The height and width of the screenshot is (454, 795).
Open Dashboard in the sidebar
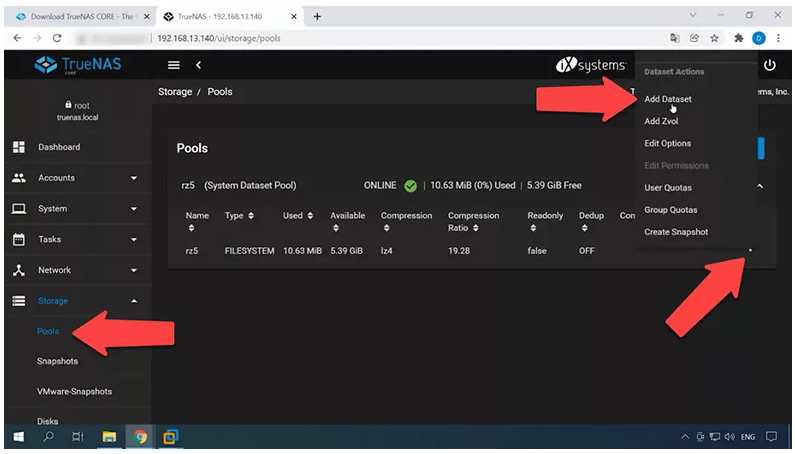59,147
